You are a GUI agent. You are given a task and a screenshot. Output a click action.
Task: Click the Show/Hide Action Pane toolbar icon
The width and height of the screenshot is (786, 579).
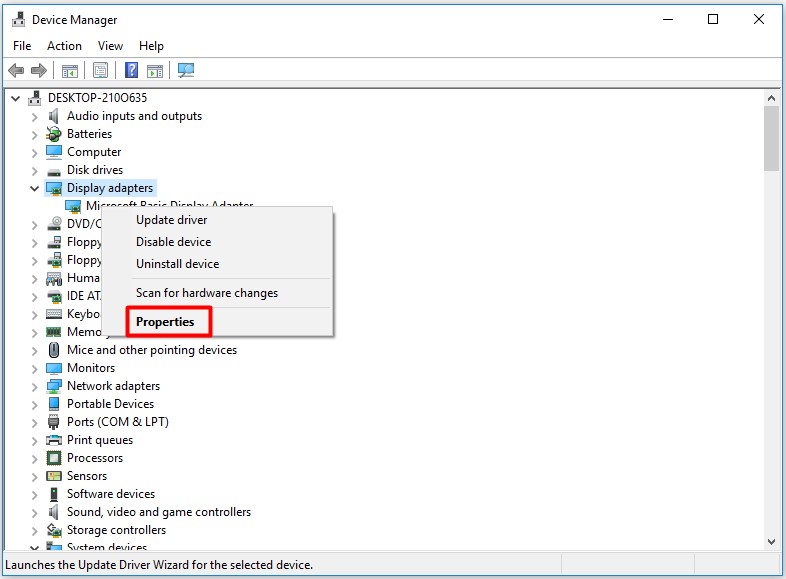155,71
